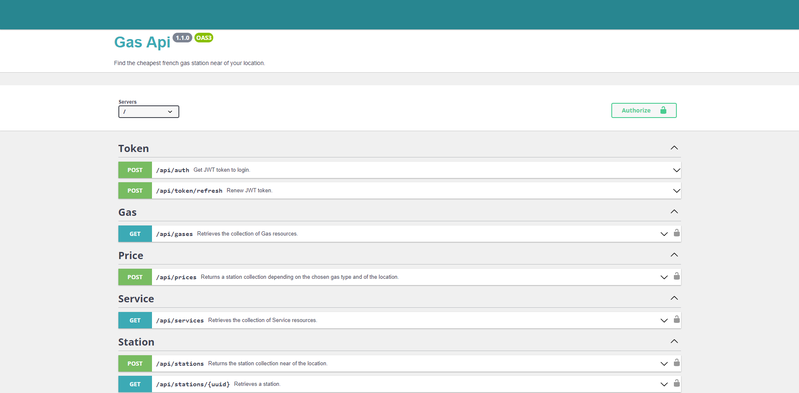Screen dimensions: 799x393
Task: Expand the /api/stations/{uuid} endpoint arrow
Action: tap(664, 384)
